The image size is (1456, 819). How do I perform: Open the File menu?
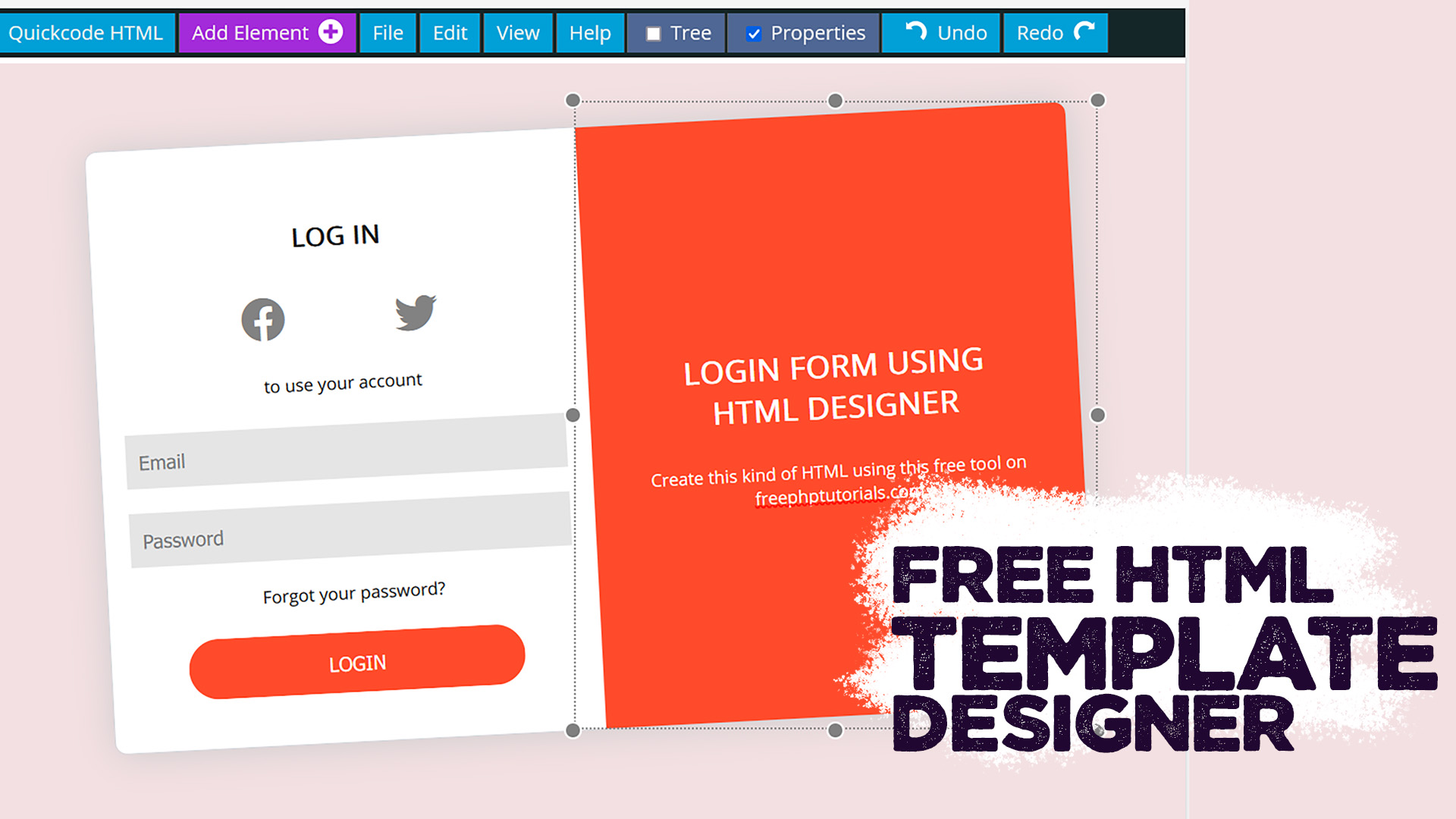tap(388, 32)
